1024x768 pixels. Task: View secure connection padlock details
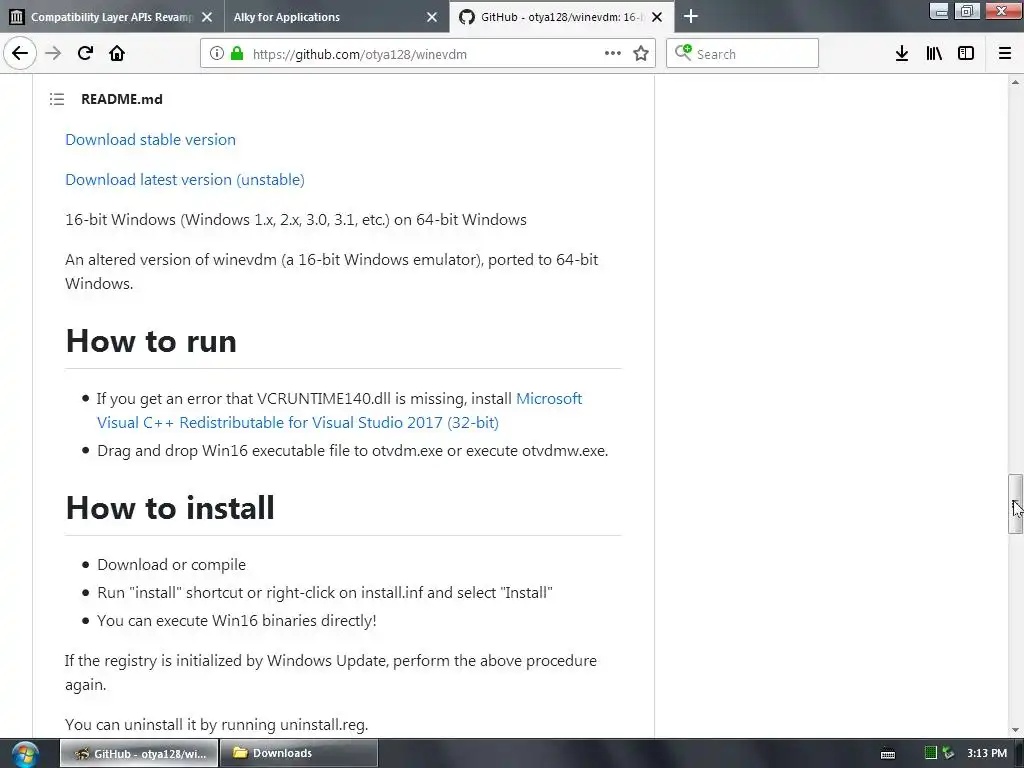[x=237, y=54]
